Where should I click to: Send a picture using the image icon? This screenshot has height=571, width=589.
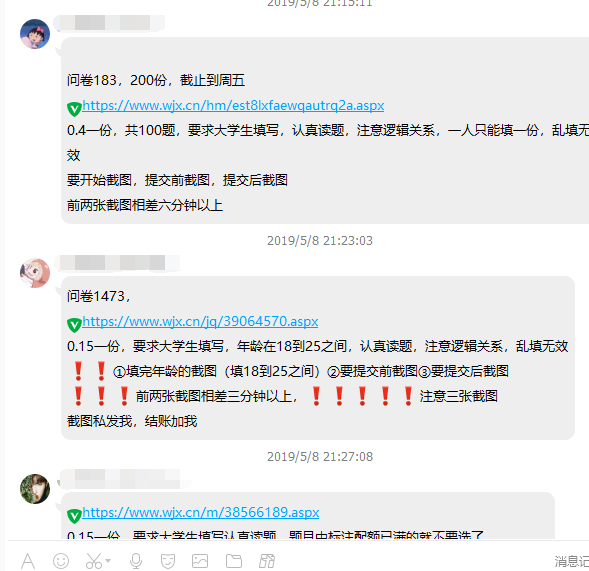coord(200,561)
